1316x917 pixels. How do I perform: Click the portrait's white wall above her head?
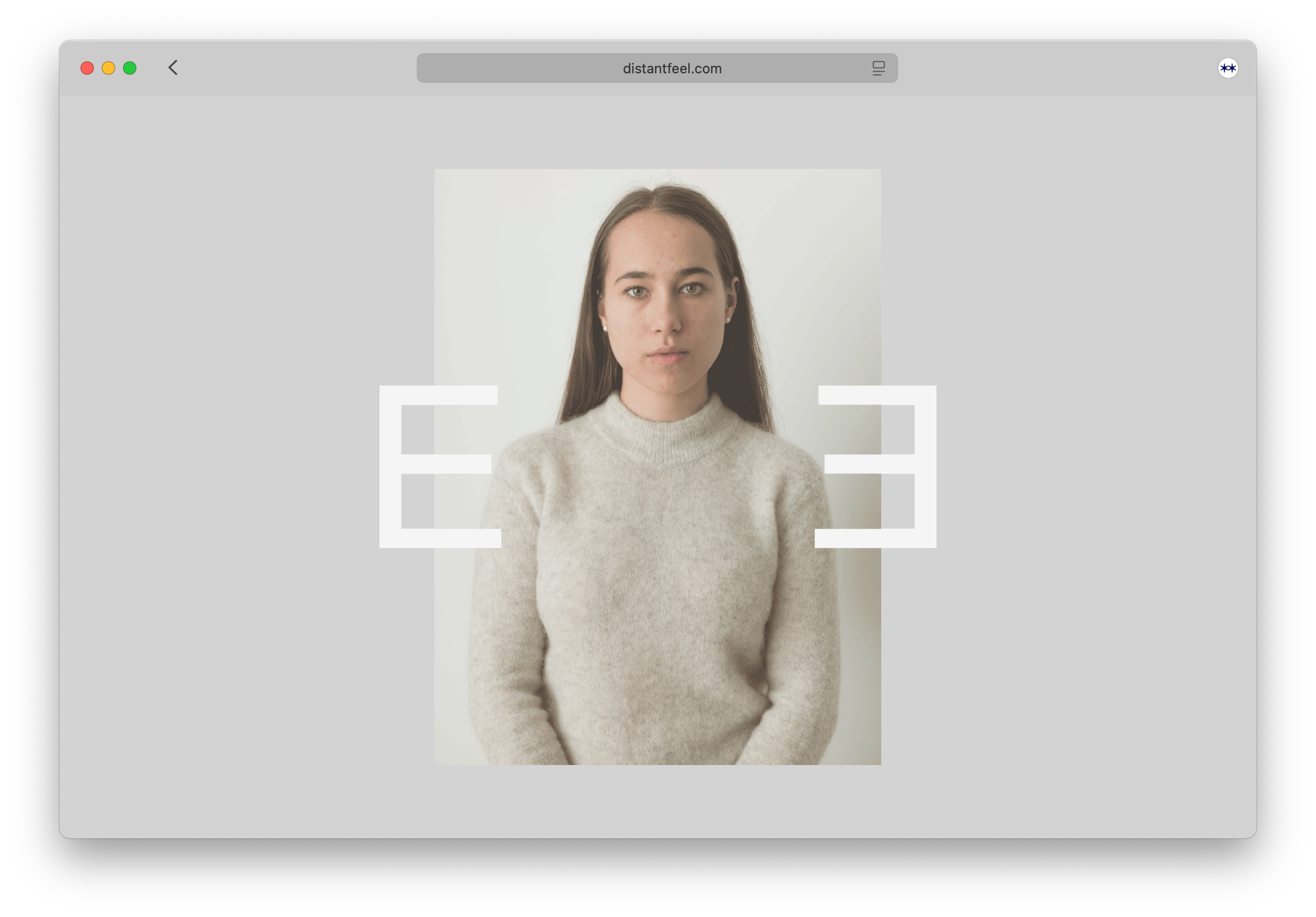click(x=657, y=175)
